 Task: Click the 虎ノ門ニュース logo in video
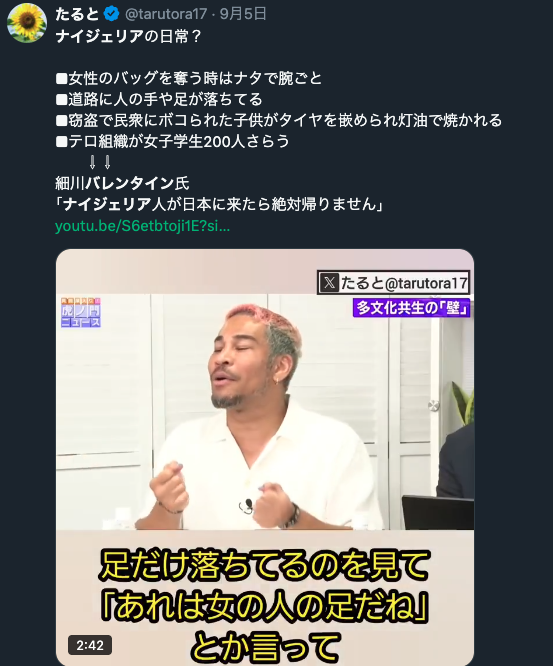click(x=81, y=312)
